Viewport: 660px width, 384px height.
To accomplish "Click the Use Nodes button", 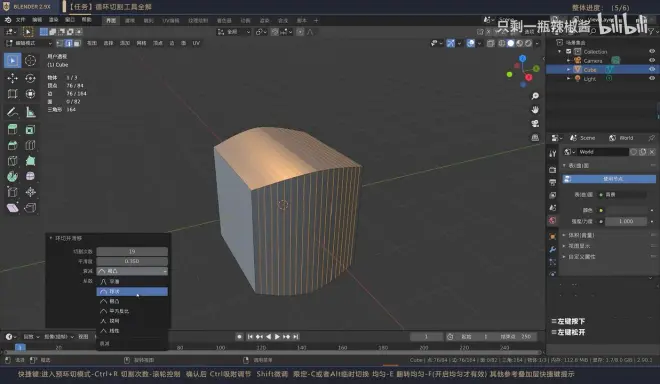I will (x=609, y=179).
